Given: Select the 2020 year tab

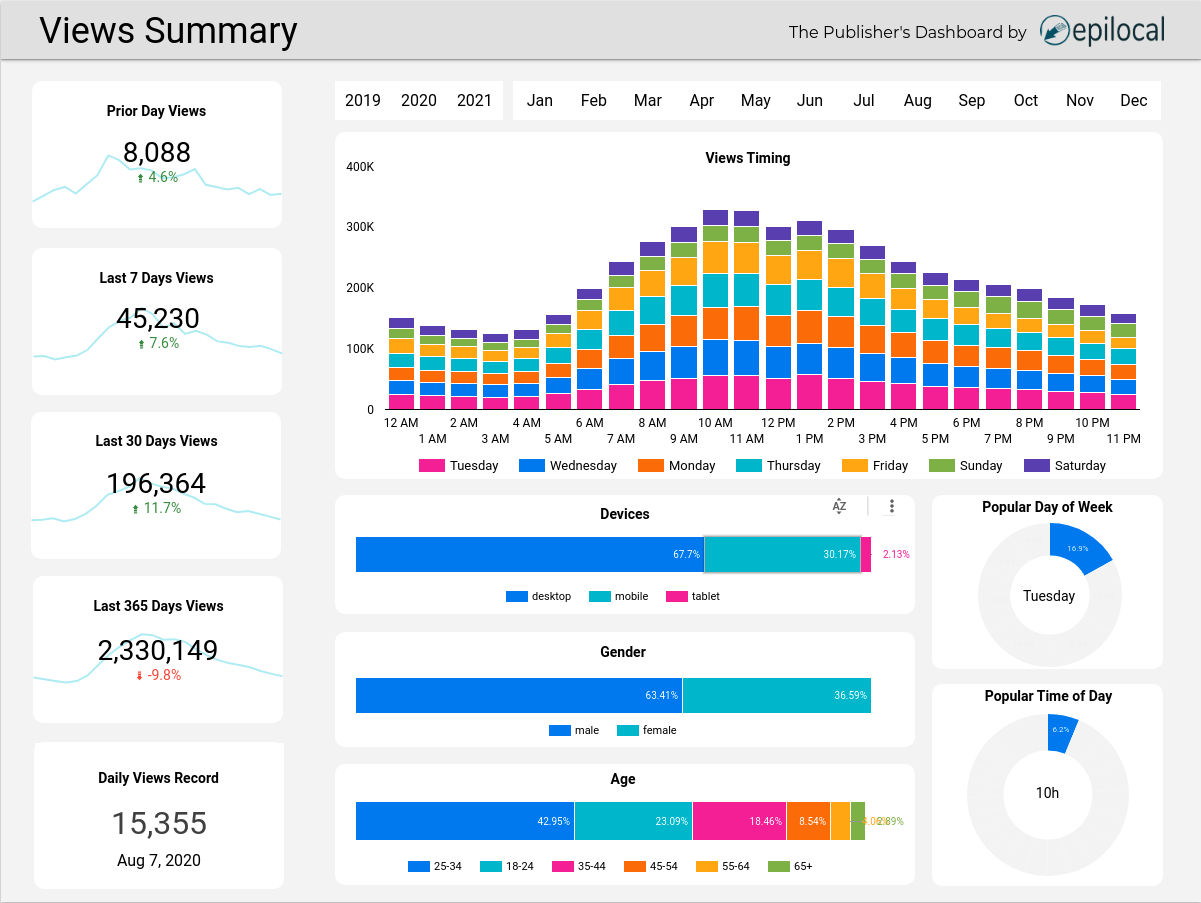Looking at the screenshot, I should pos(419,100).
